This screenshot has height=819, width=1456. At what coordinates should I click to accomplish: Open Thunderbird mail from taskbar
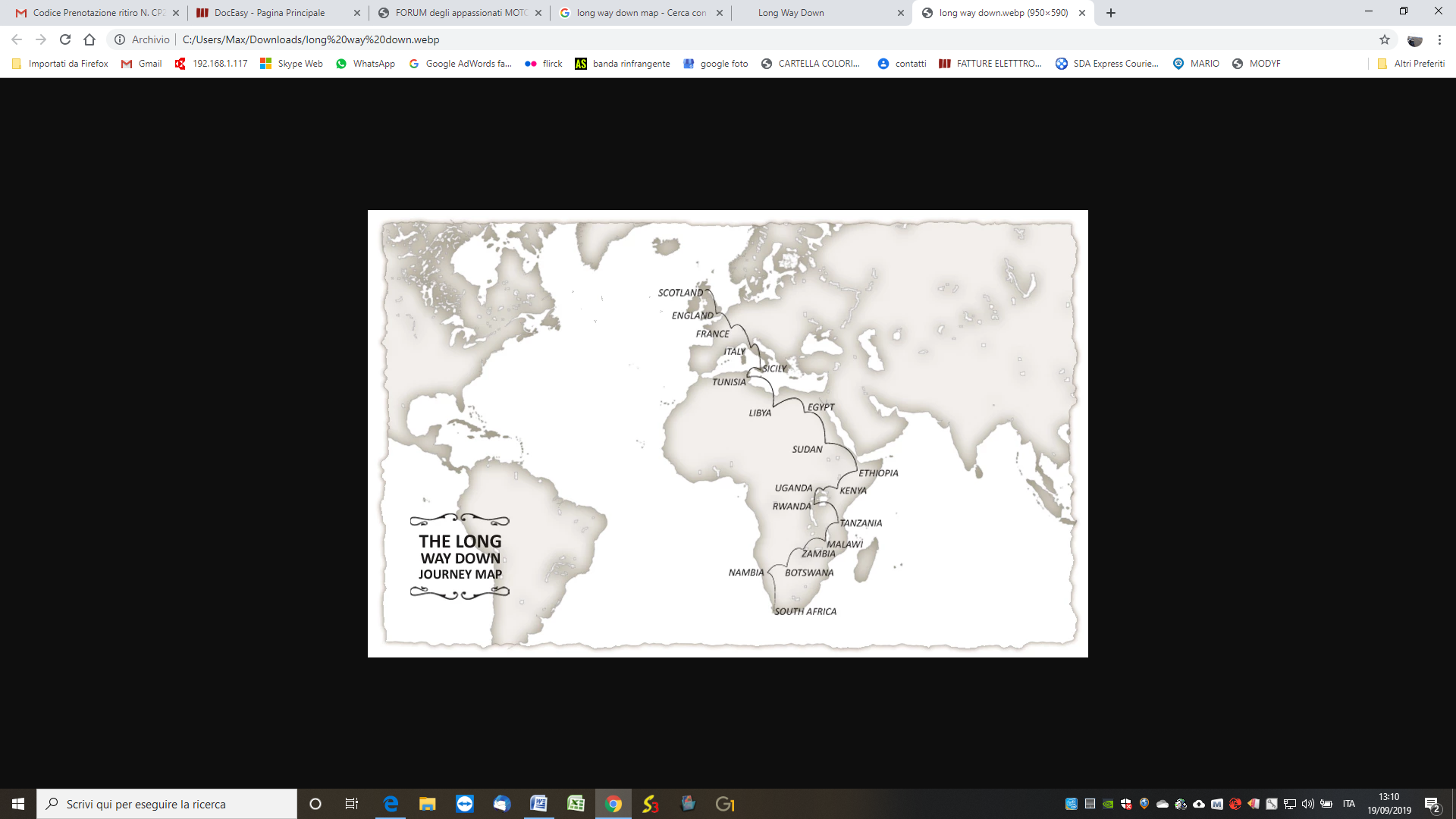tap(502, 804)
